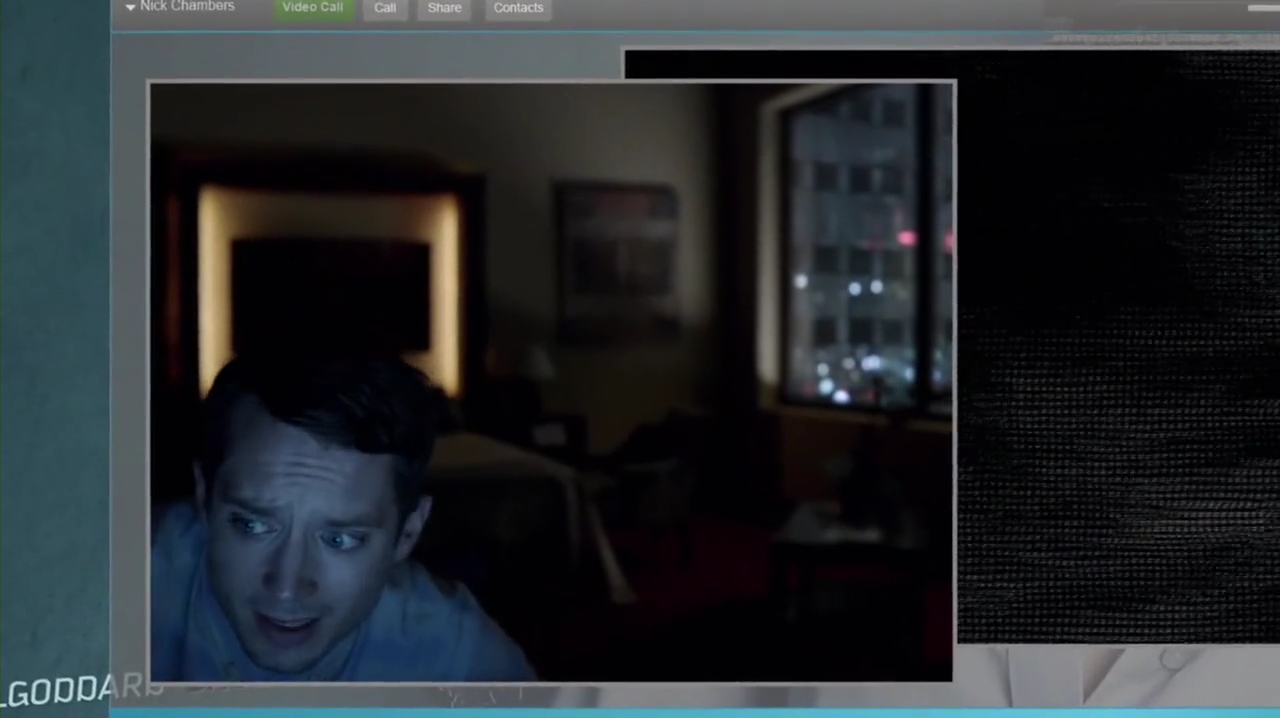Select the Nick Chambers contact name
Viewport: 1280px width, 718px height.
[x=187, y=6]
